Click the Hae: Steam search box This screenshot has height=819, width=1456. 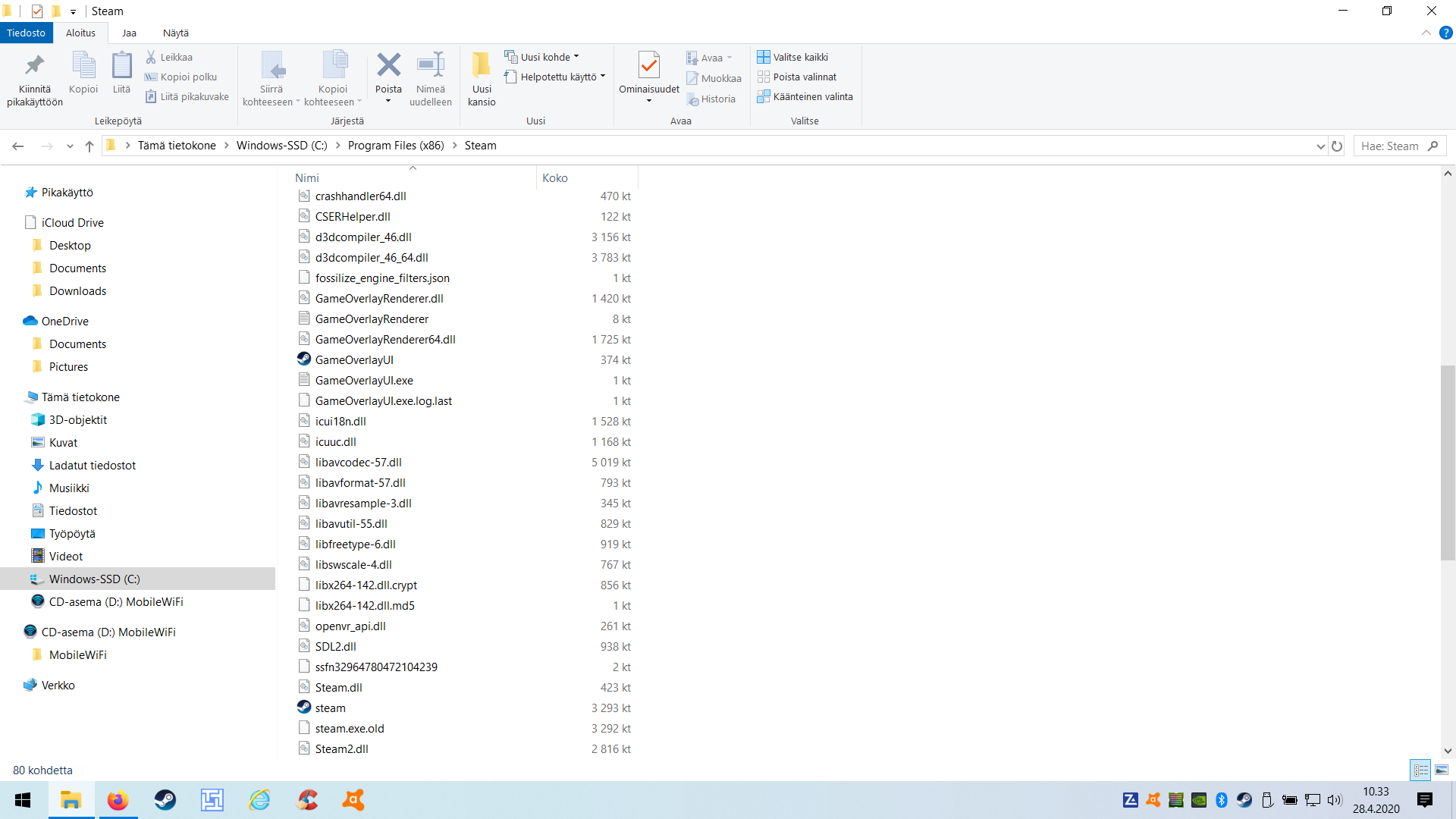point(1399,146)
